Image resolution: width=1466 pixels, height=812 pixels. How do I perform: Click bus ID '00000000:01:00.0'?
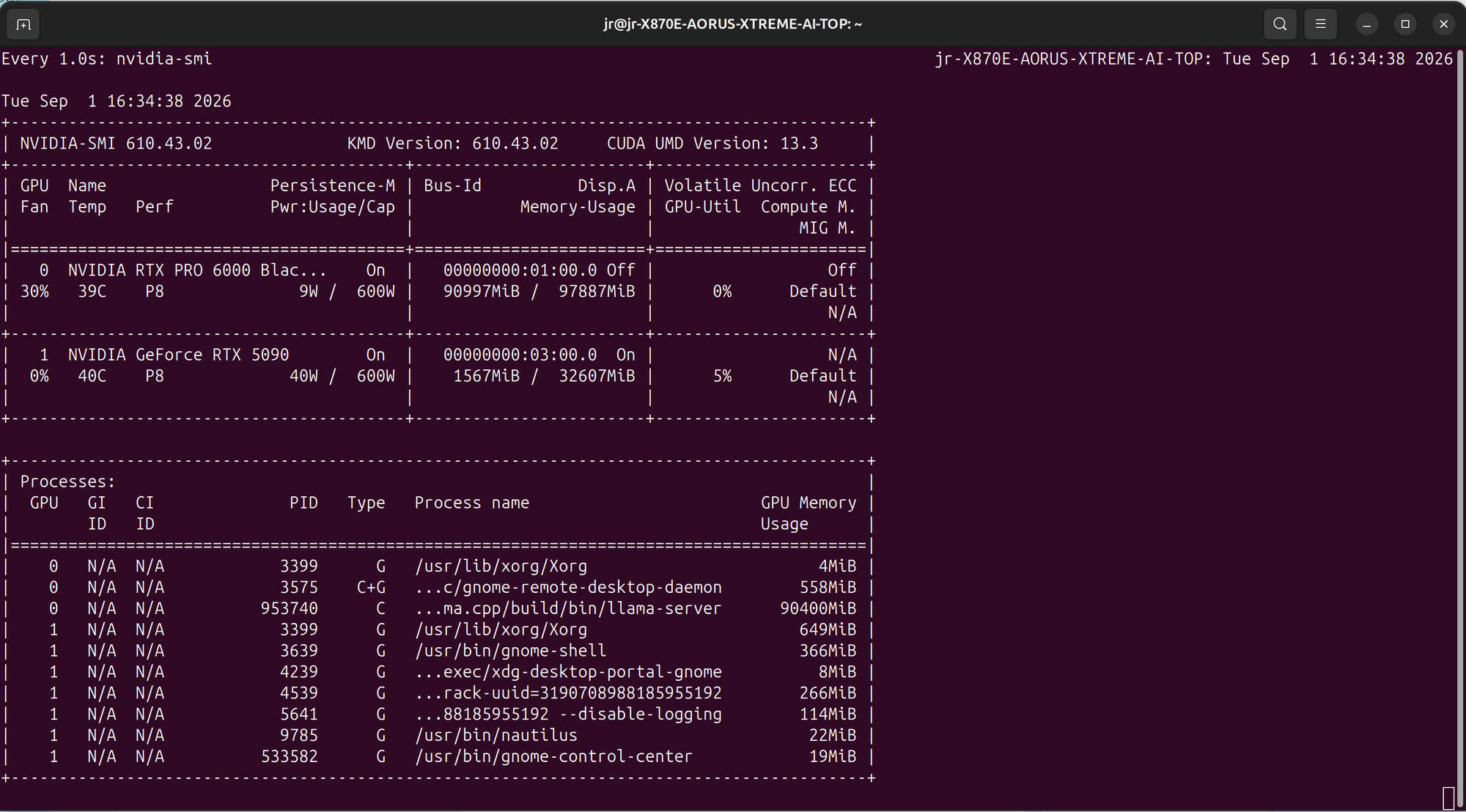(x=520, y=270)
